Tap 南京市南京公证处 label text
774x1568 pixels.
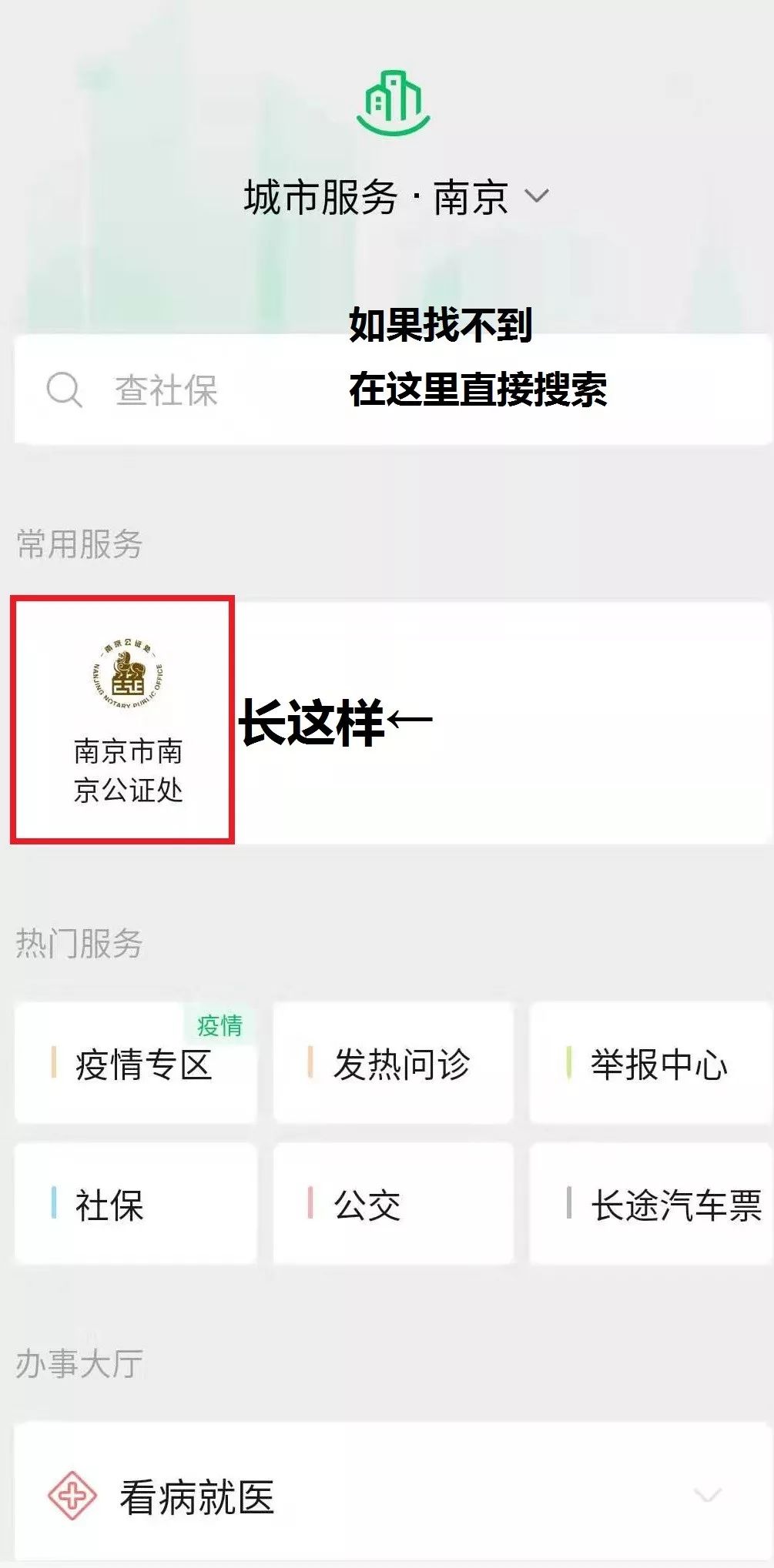pos(128,771)
